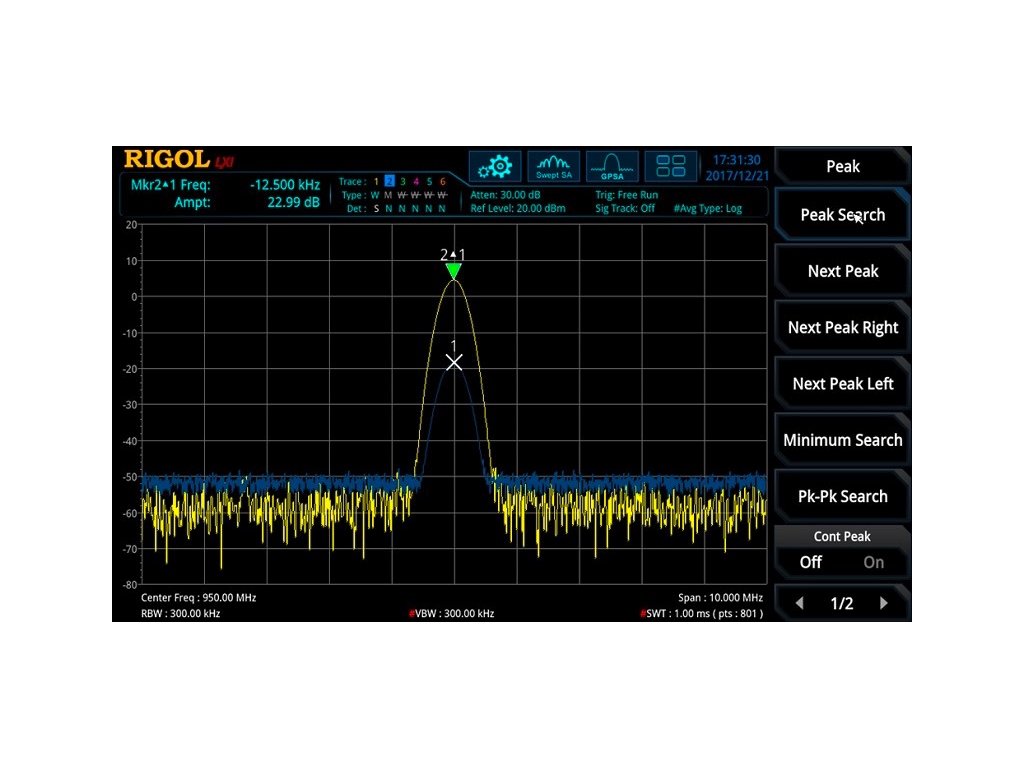Select trace 2 in the trace indicator
Viewport: 1024px width, 768px height.
(x=390, y=182)
